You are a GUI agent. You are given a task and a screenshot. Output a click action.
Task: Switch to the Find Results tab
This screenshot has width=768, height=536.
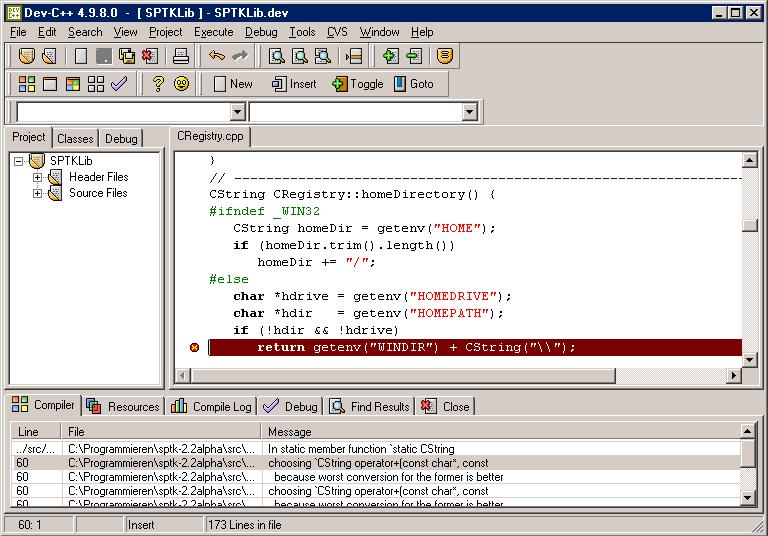coord(369,407)
